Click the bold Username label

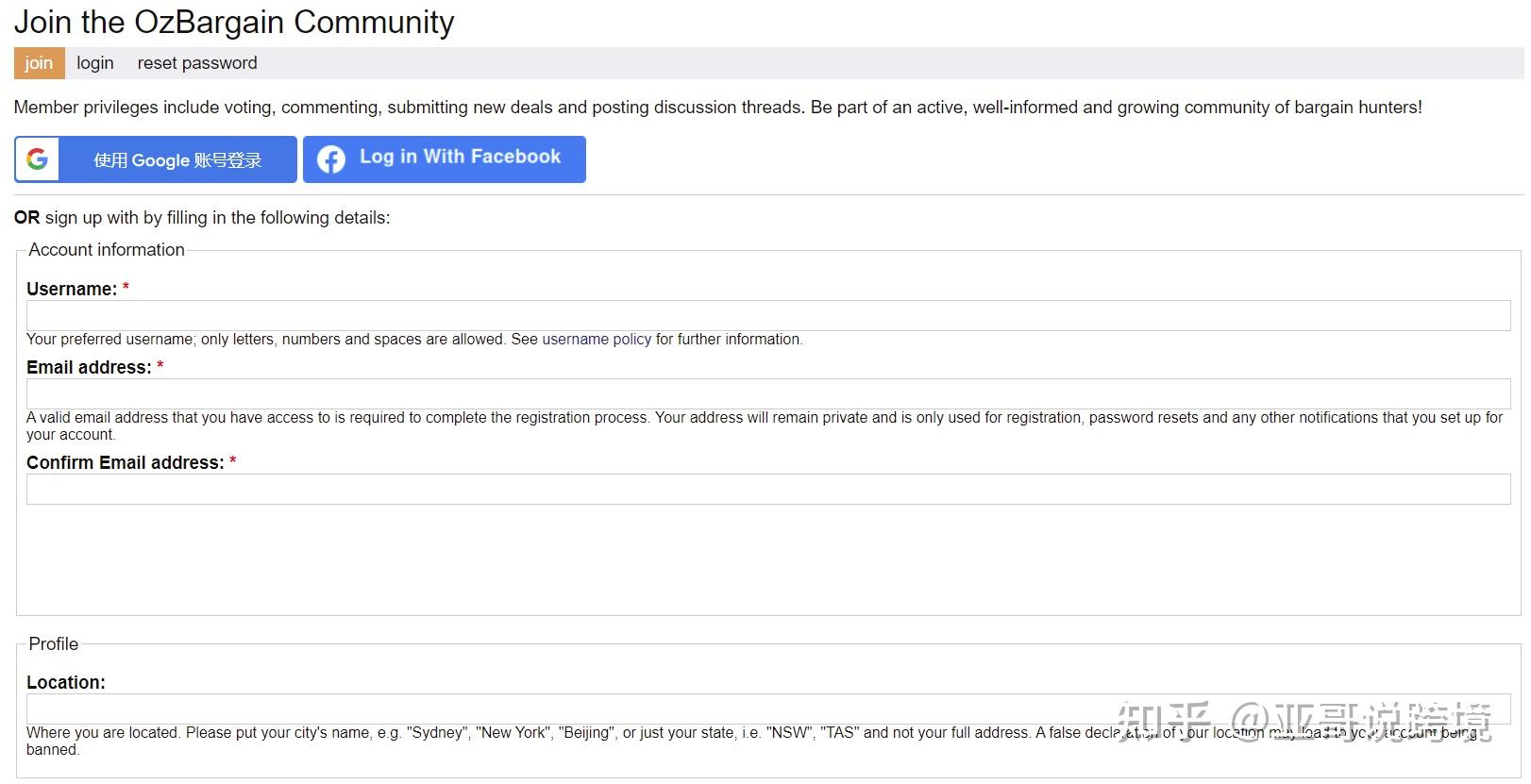72,290
